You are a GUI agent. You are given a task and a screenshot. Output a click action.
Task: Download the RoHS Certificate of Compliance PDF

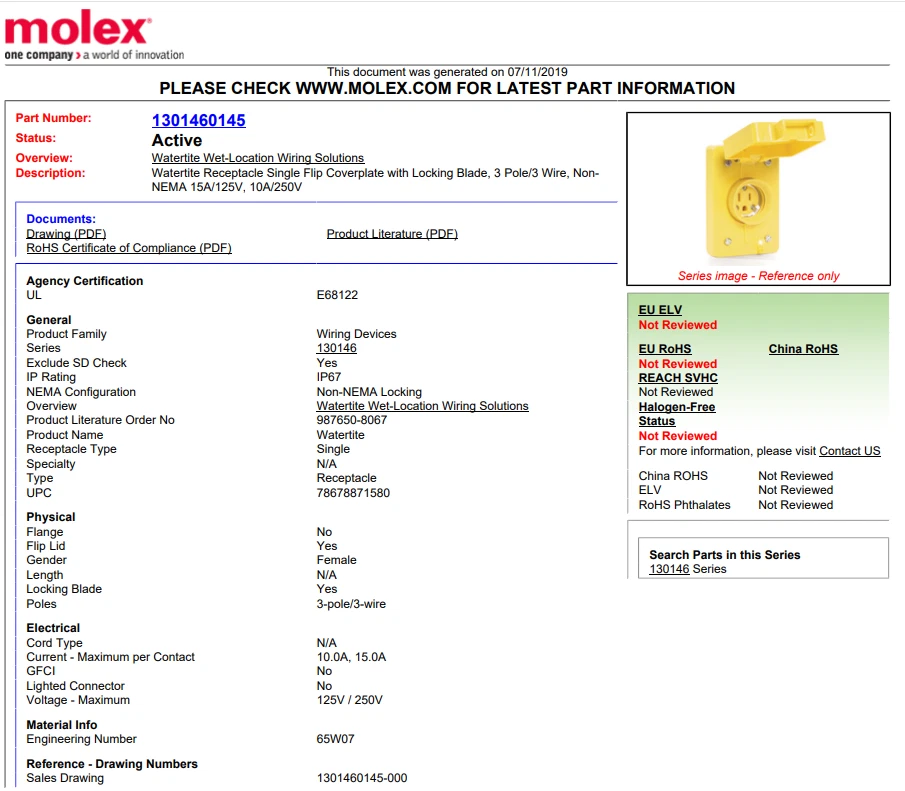pyautogui.click(x=129, y=248)
